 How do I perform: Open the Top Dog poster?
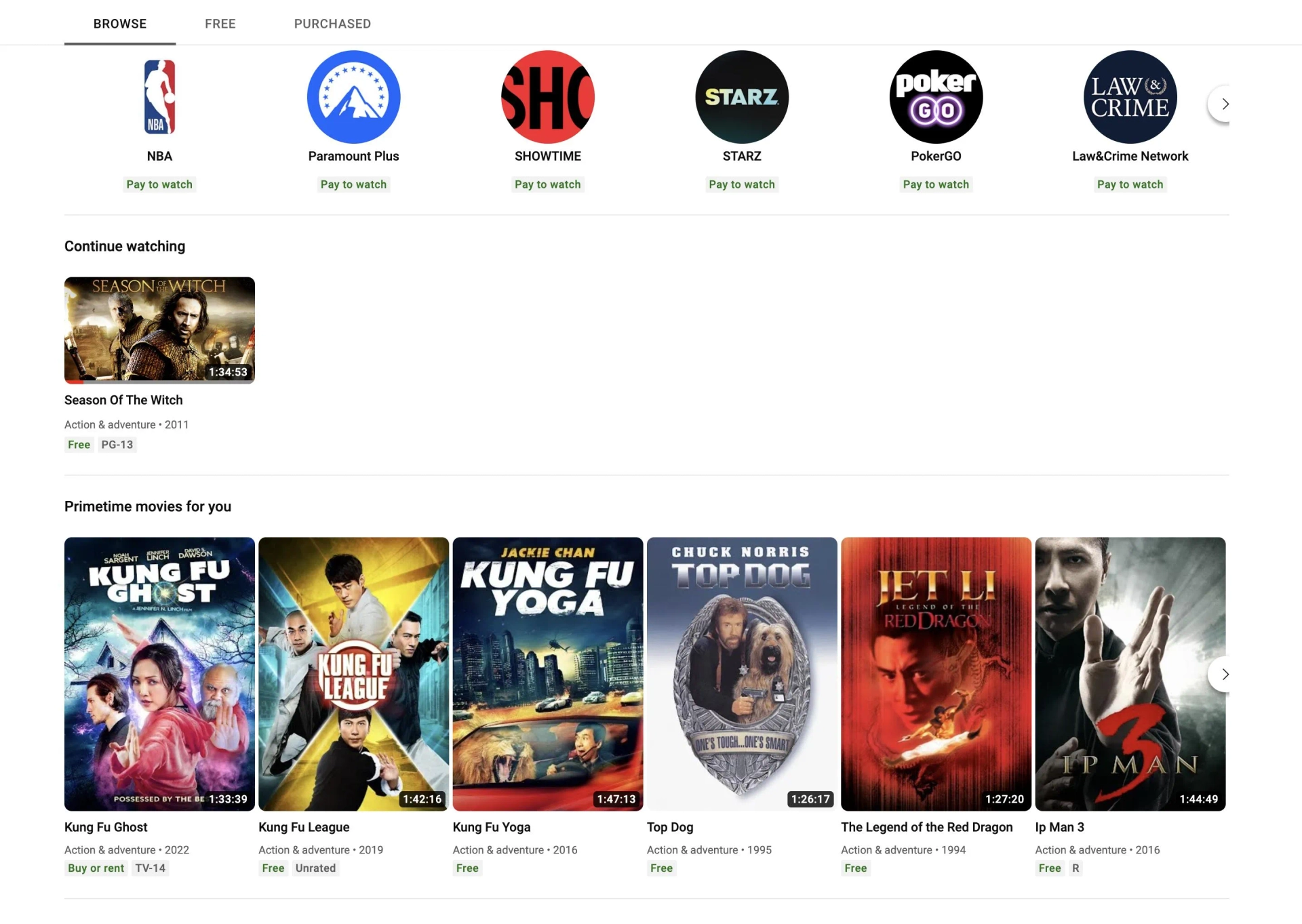pyautogui.click(x=742, y=674)
